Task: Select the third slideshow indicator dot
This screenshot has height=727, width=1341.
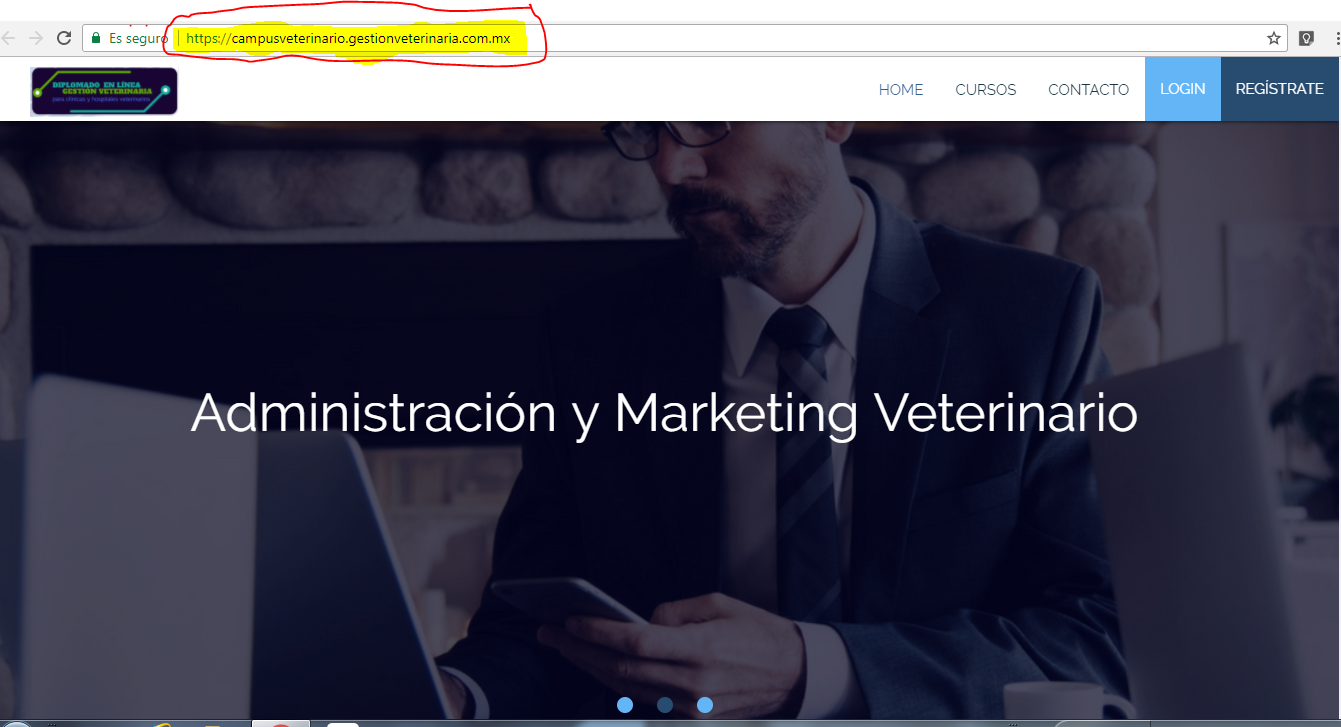Action: [x=705, y=705]
